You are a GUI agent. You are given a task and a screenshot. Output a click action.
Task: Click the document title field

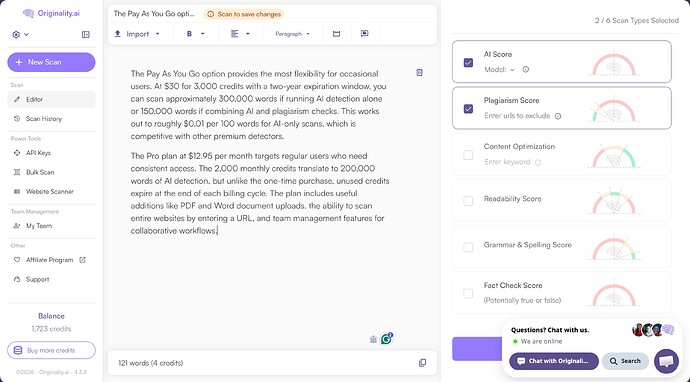tap(154, 14)
